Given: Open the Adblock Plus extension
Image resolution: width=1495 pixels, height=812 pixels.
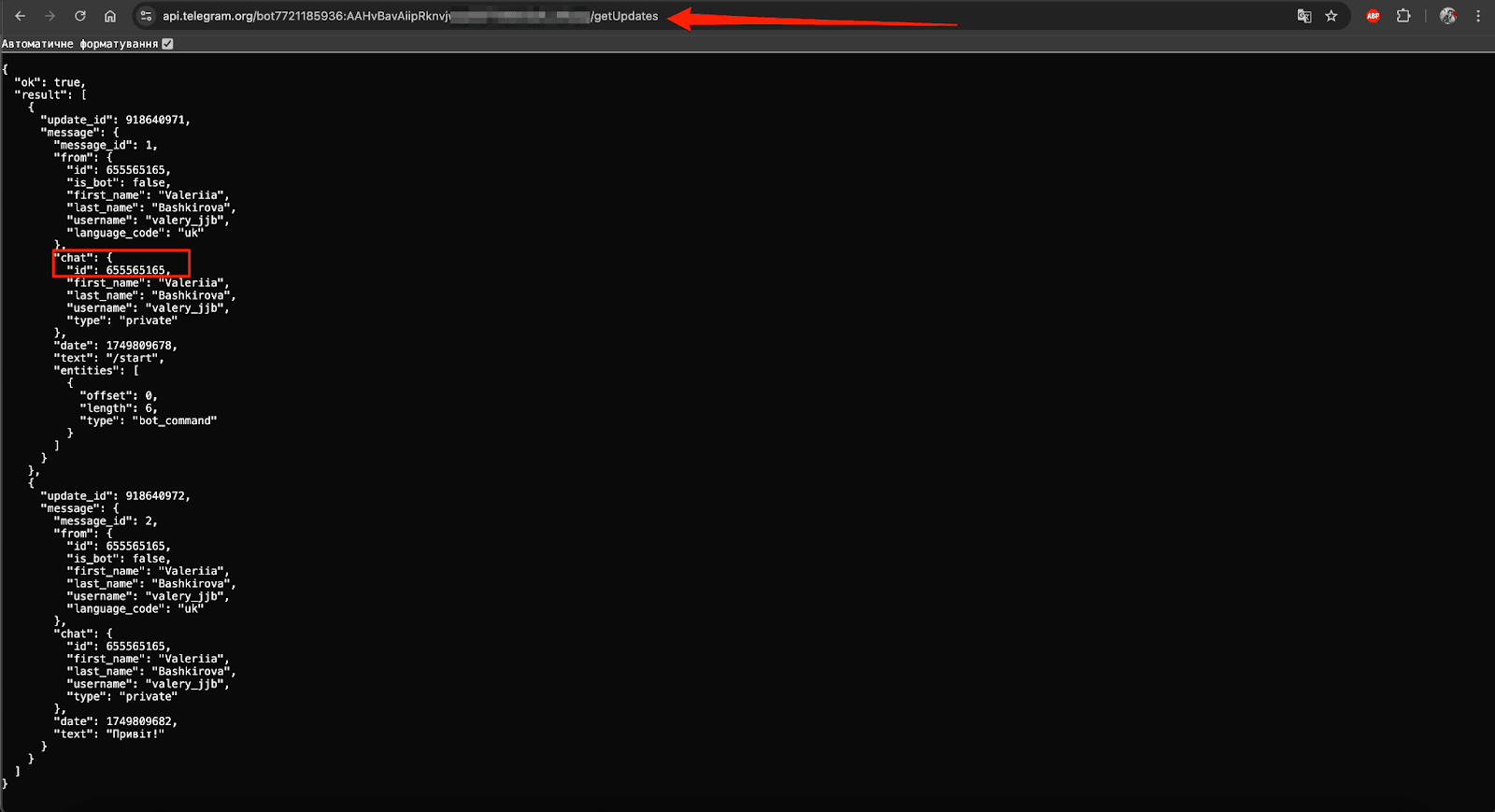Looking at the screenshot, I should (x=1374, y=16).
